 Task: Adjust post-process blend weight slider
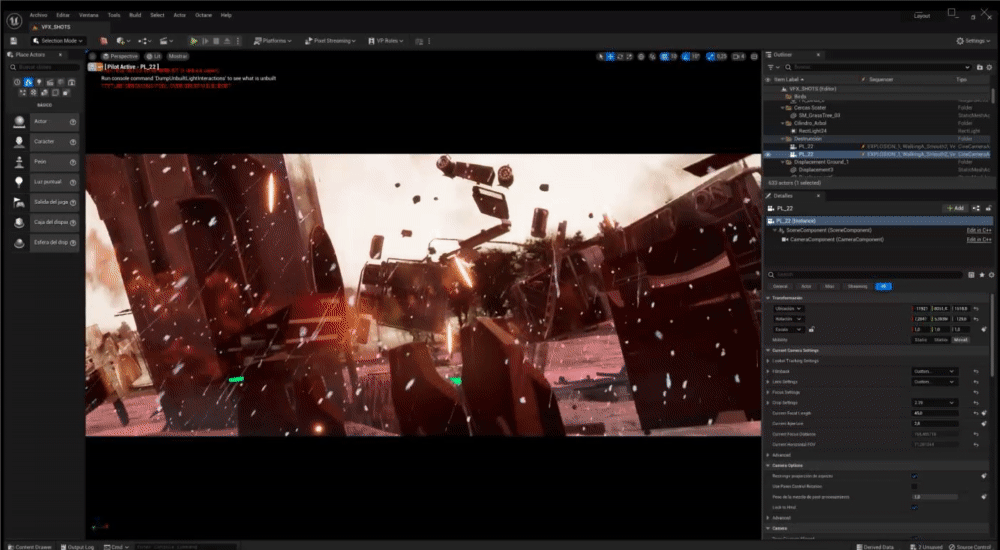pos(934,496)
